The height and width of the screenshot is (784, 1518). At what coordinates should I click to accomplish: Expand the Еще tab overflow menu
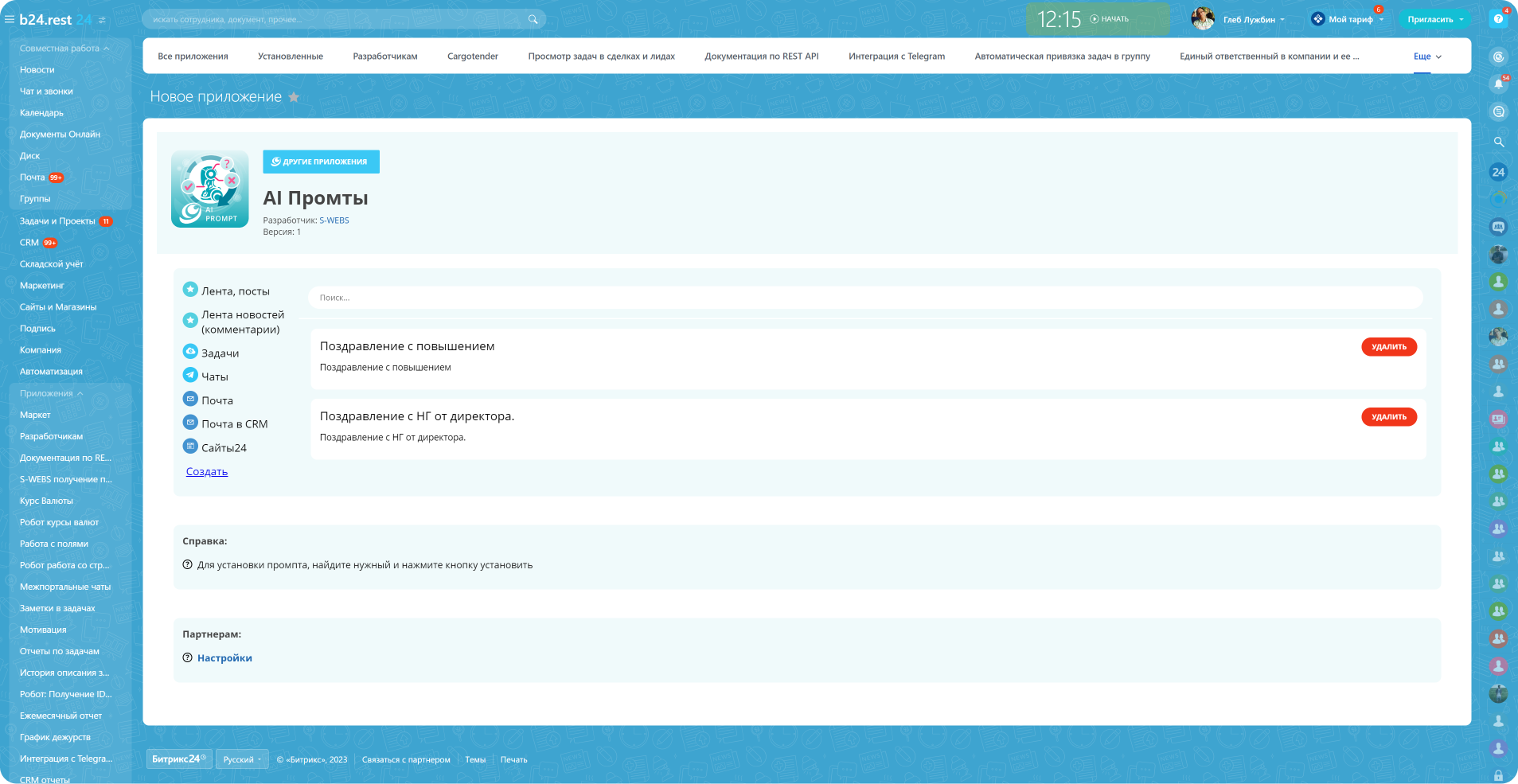click(1427, 57)
